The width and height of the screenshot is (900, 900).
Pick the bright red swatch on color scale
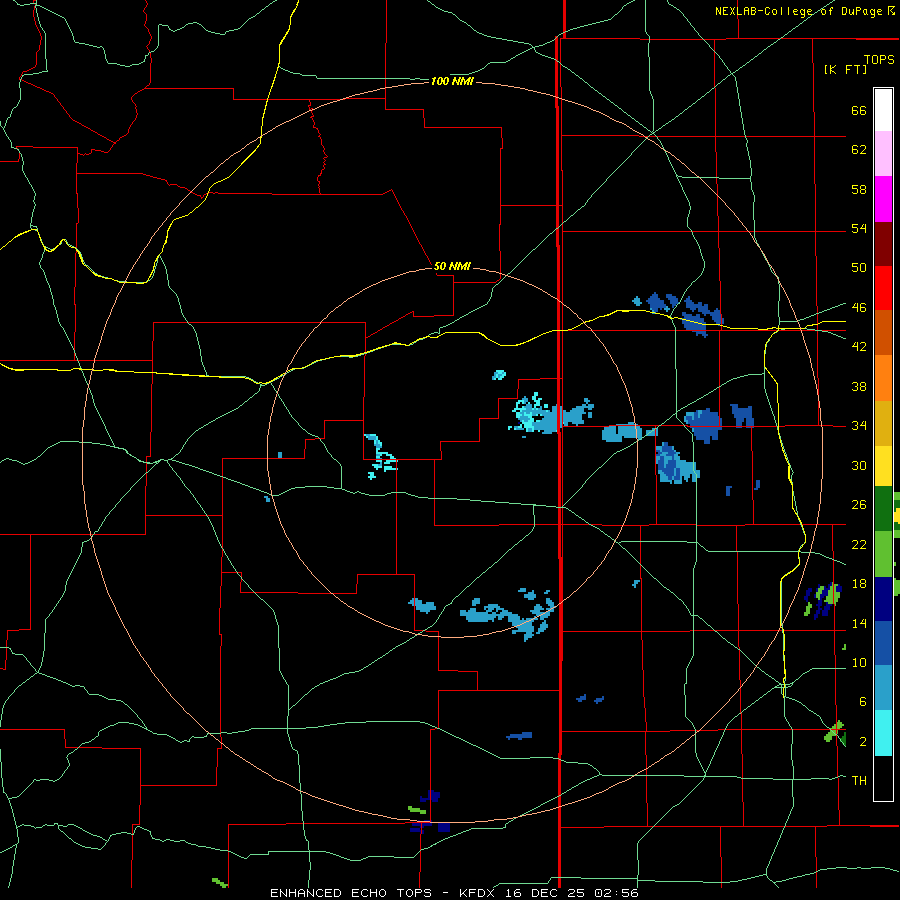point(883,288)
